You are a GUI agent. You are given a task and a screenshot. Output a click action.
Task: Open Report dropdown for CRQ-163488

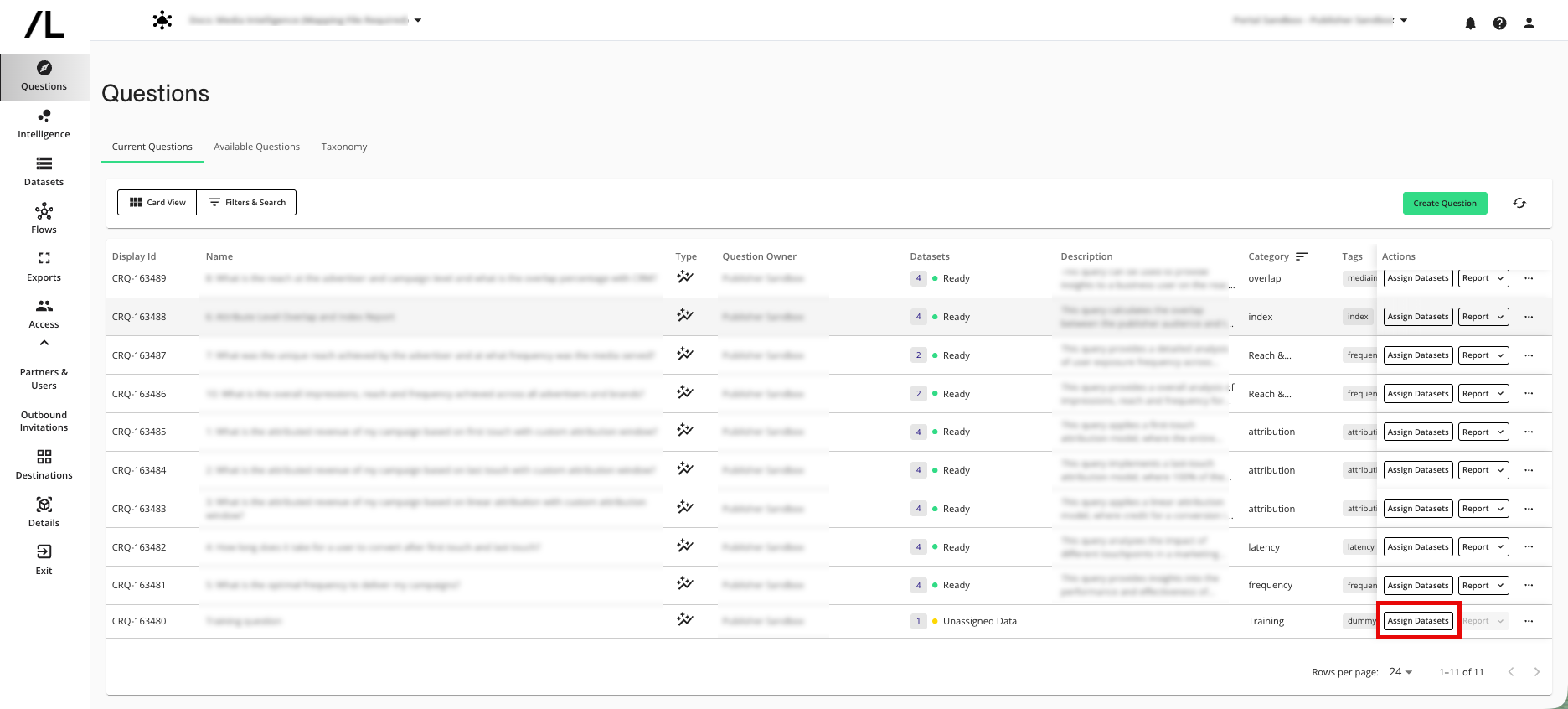click(x=1483, y=317)
